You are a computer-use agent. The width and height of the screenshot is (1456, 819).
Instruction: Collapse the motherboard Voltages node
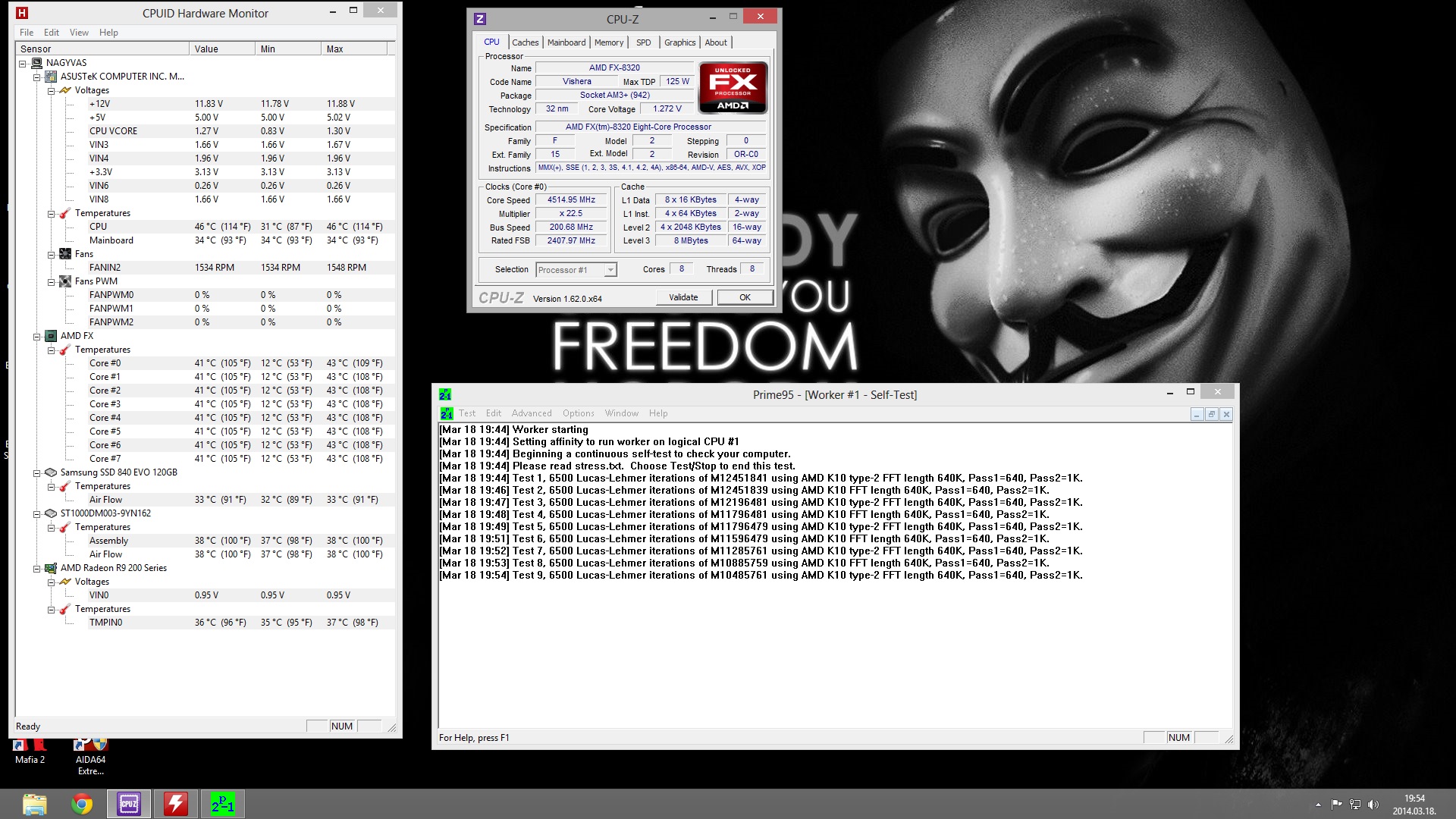(51, 91)
